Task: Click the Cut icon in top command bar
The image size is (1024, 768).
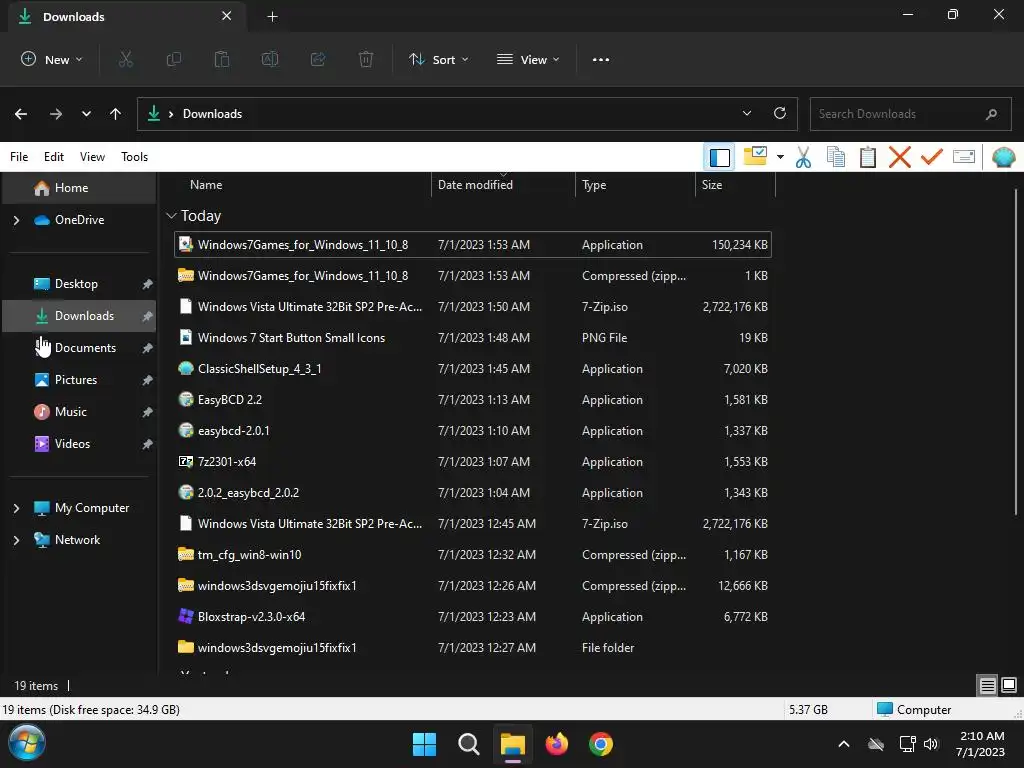Action: click(x=125, y=59)
